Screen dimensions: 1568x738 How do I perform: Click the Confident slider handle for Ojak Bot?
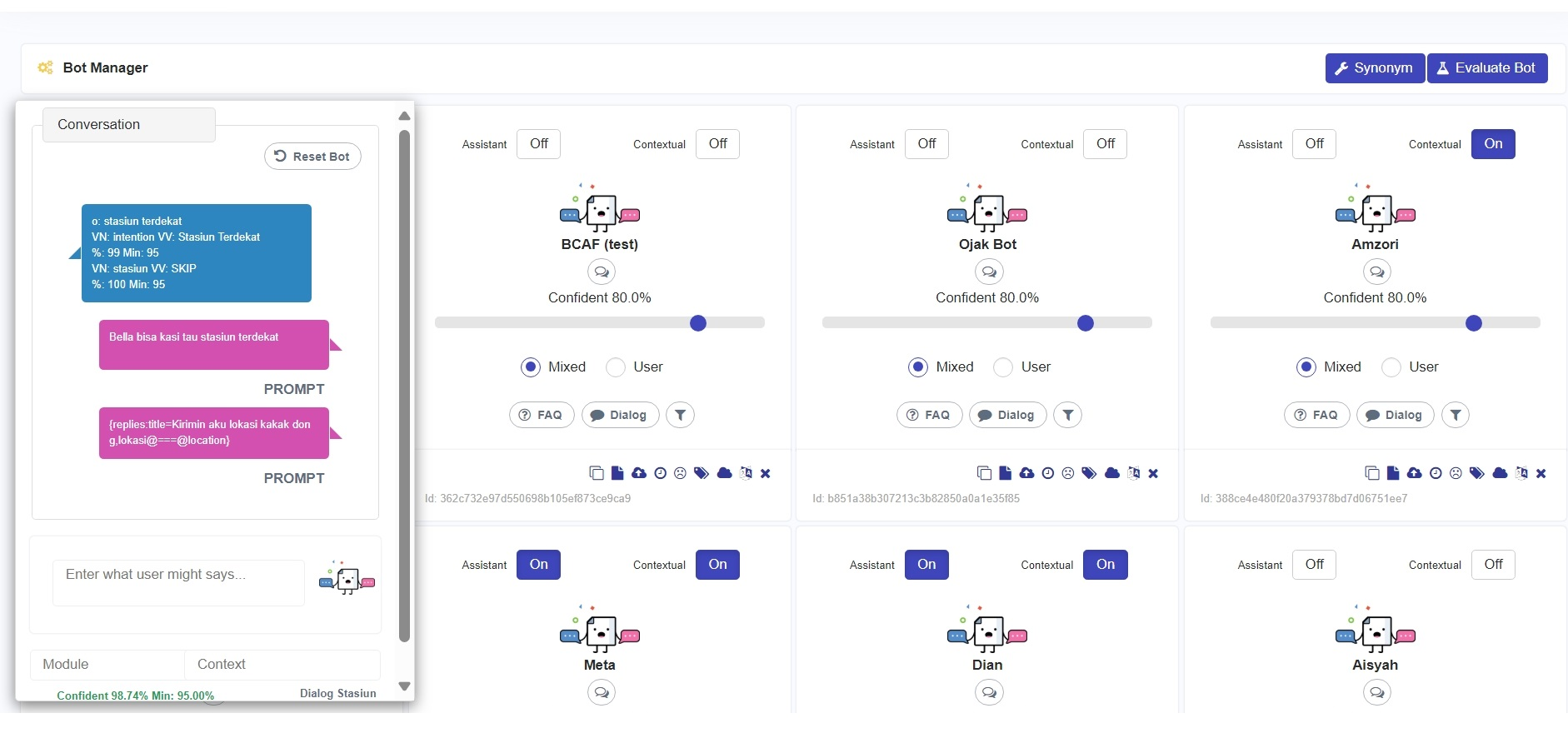coord(1085,323)
